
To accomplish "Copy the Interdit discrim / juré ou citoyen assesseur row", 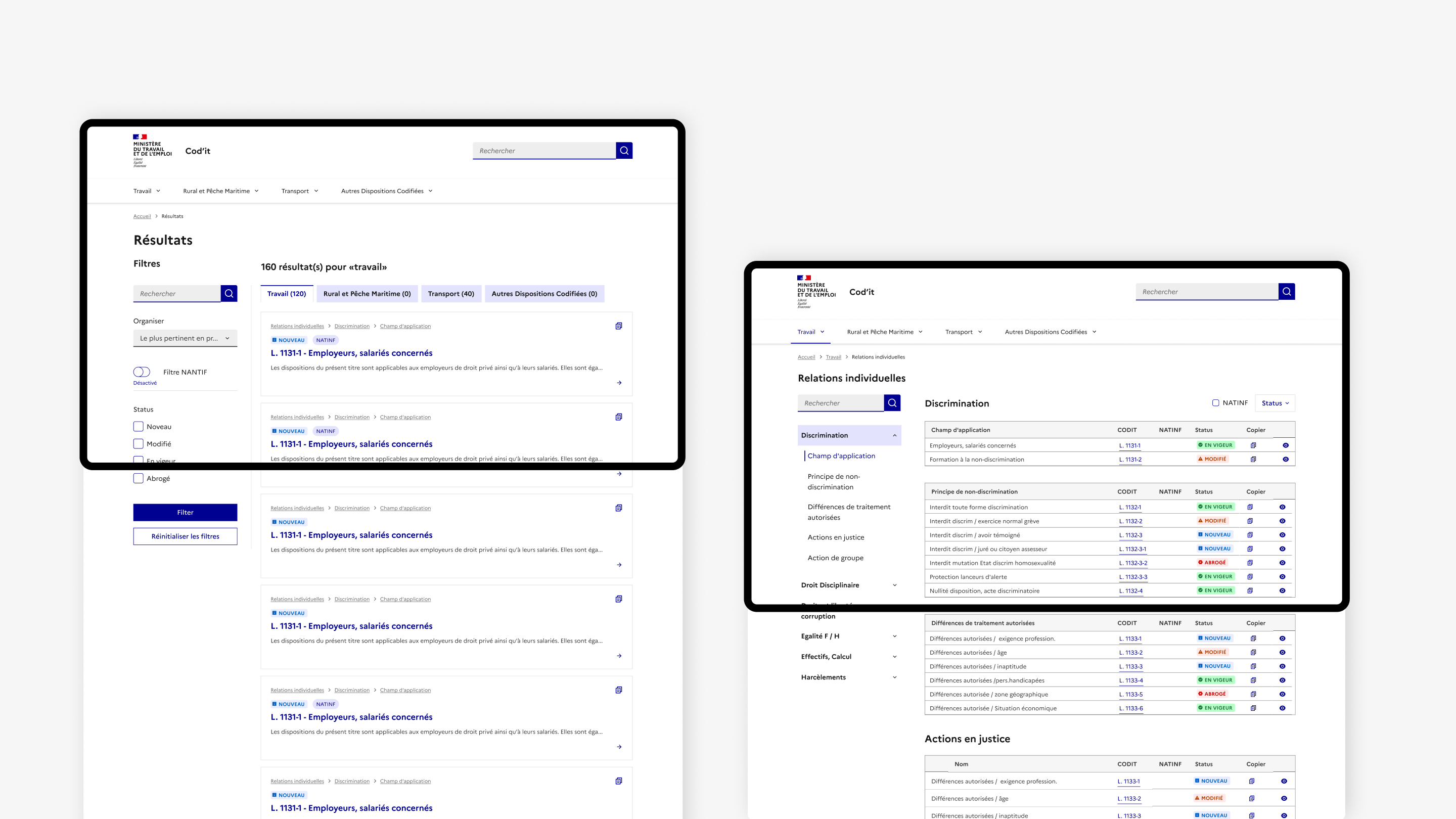I will point(1250,549).
